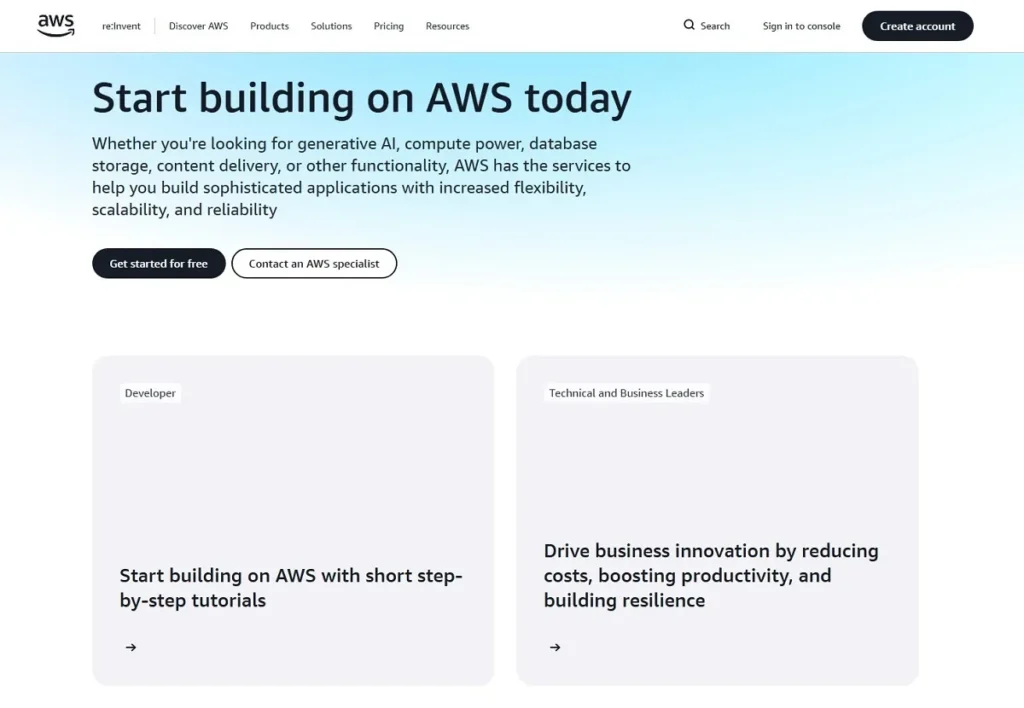
Task: Click the AWS smile logo
Action: (x=55, y=25)
